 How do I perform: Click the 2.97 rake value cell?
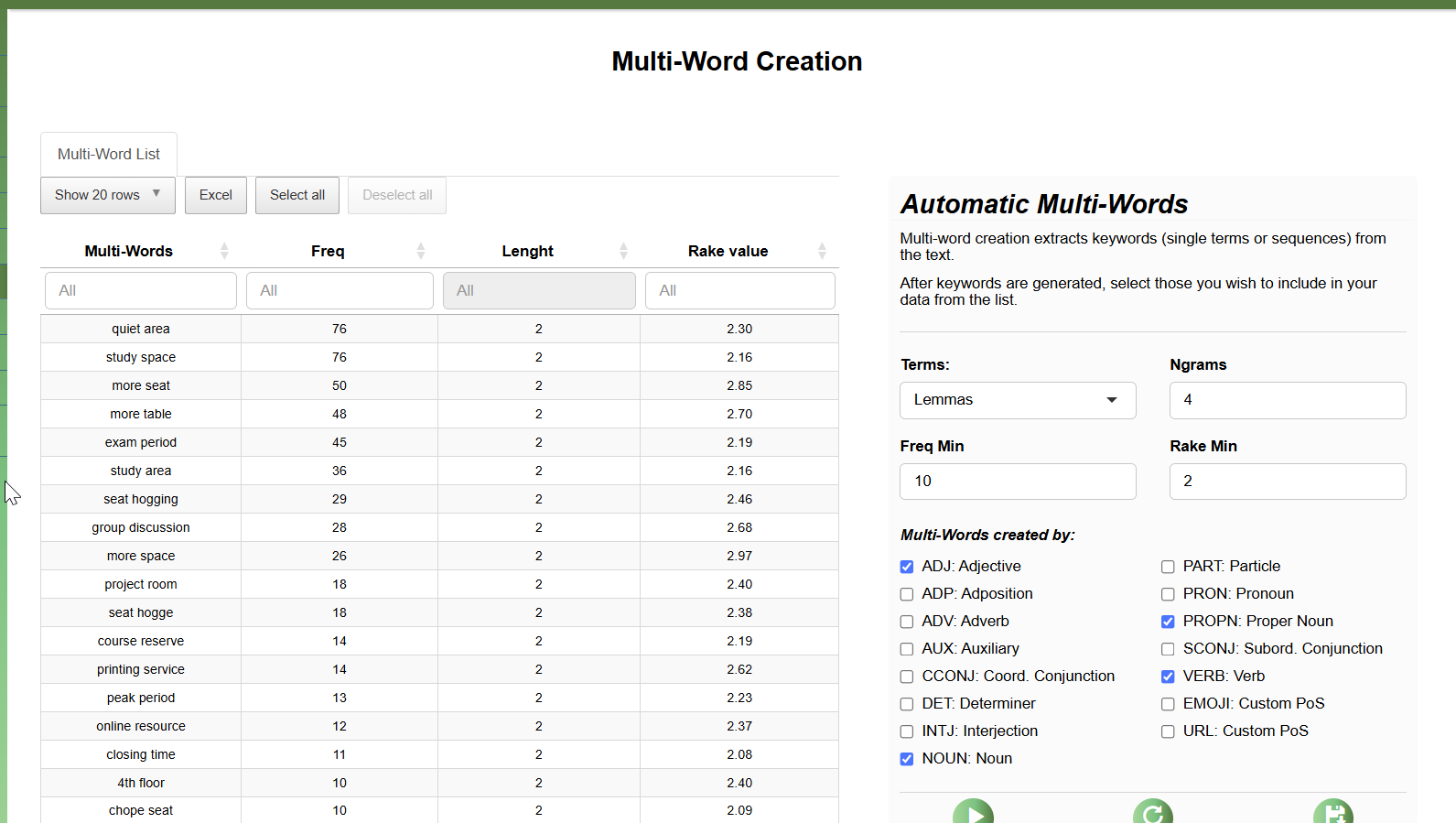pyautogui.click(x=739, y=556)
